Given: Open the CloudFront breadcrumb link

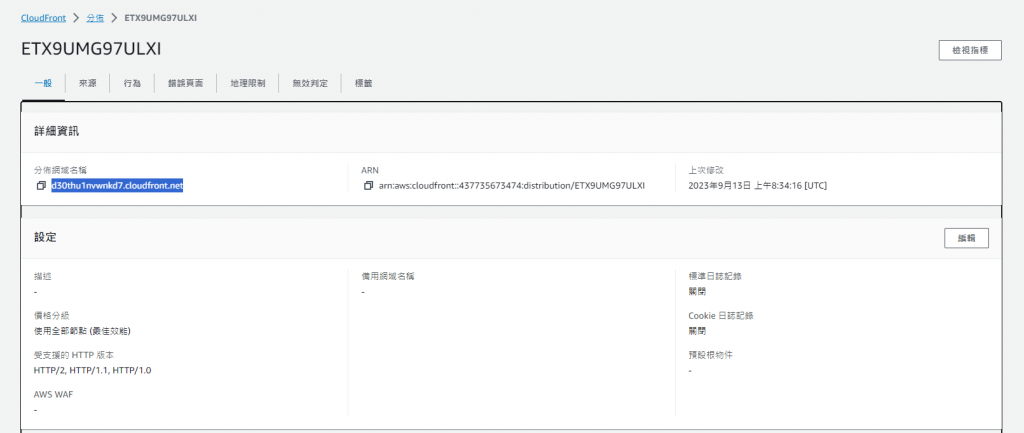Looking at the screenshot, I should click(x=43, y=18).
